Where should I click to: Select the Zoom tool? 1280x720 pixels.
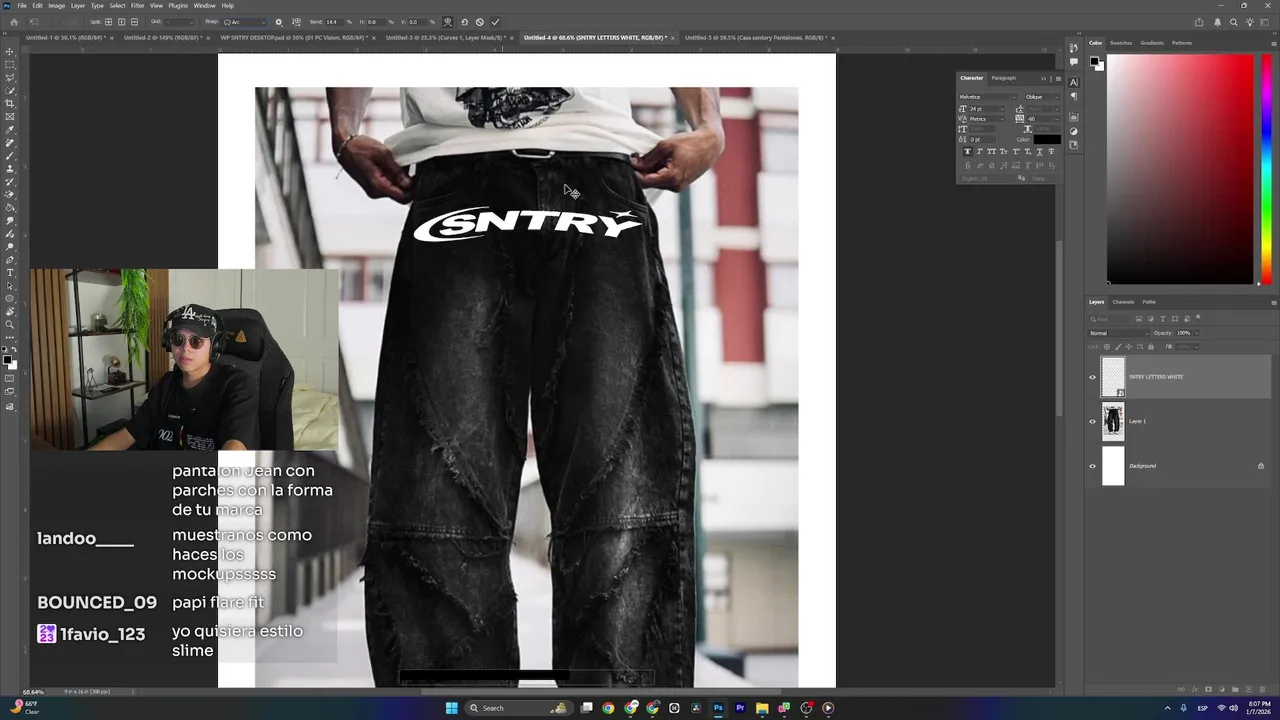(x=10, y=324)
